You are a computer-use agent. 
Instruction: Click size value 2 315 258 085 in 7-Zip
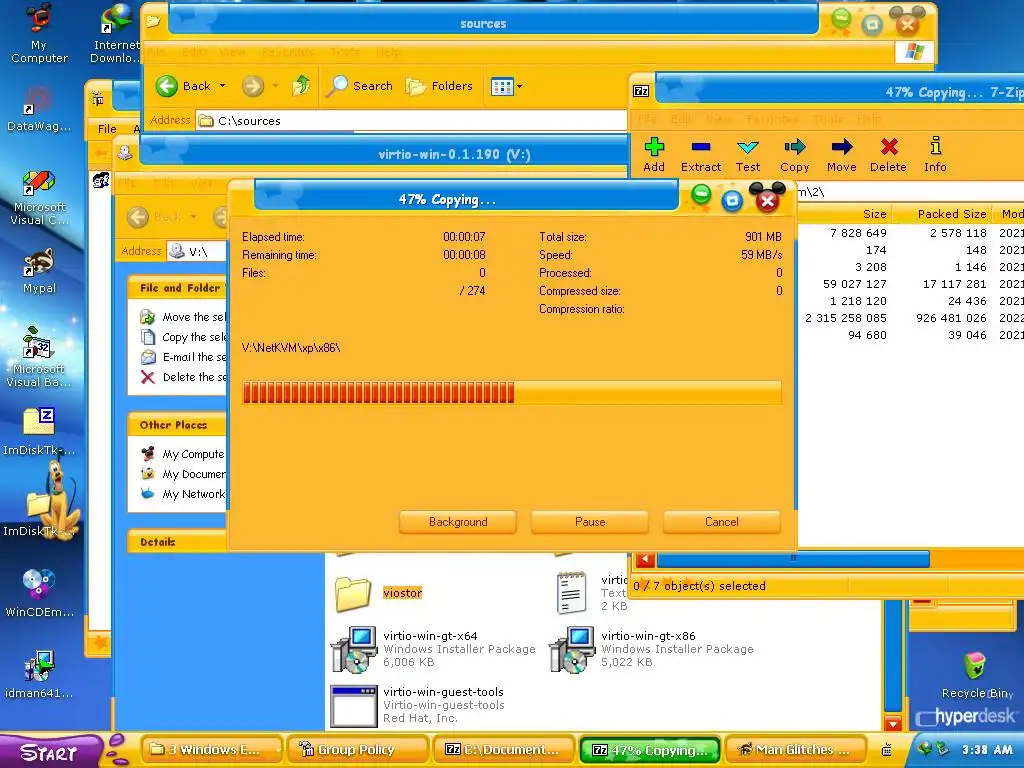click(x=846, y=318)
